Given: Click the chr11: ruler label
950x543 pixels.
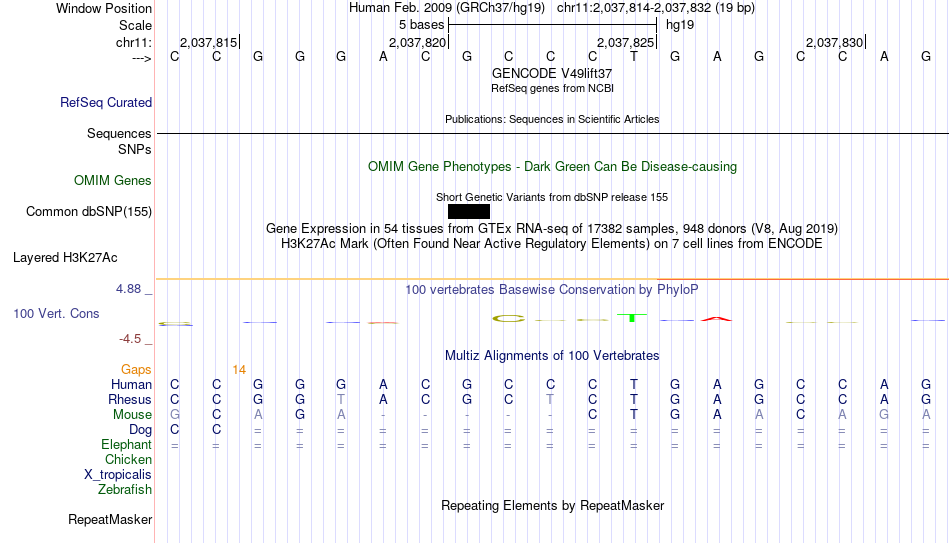Looking at the screenshot, I should coord(134,42).
